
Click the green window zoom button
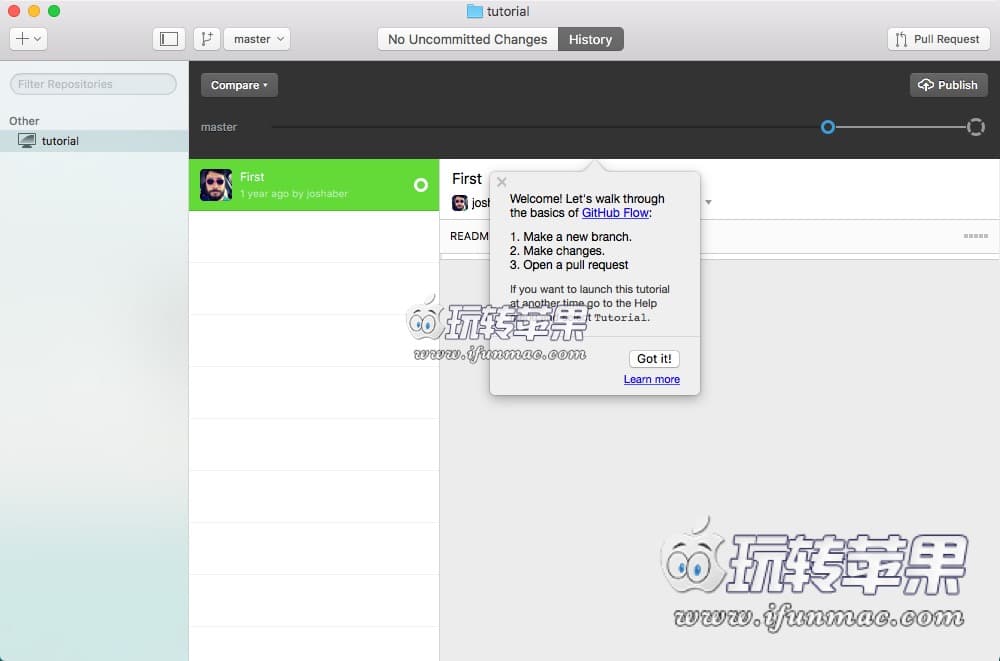tap(54, 11)
